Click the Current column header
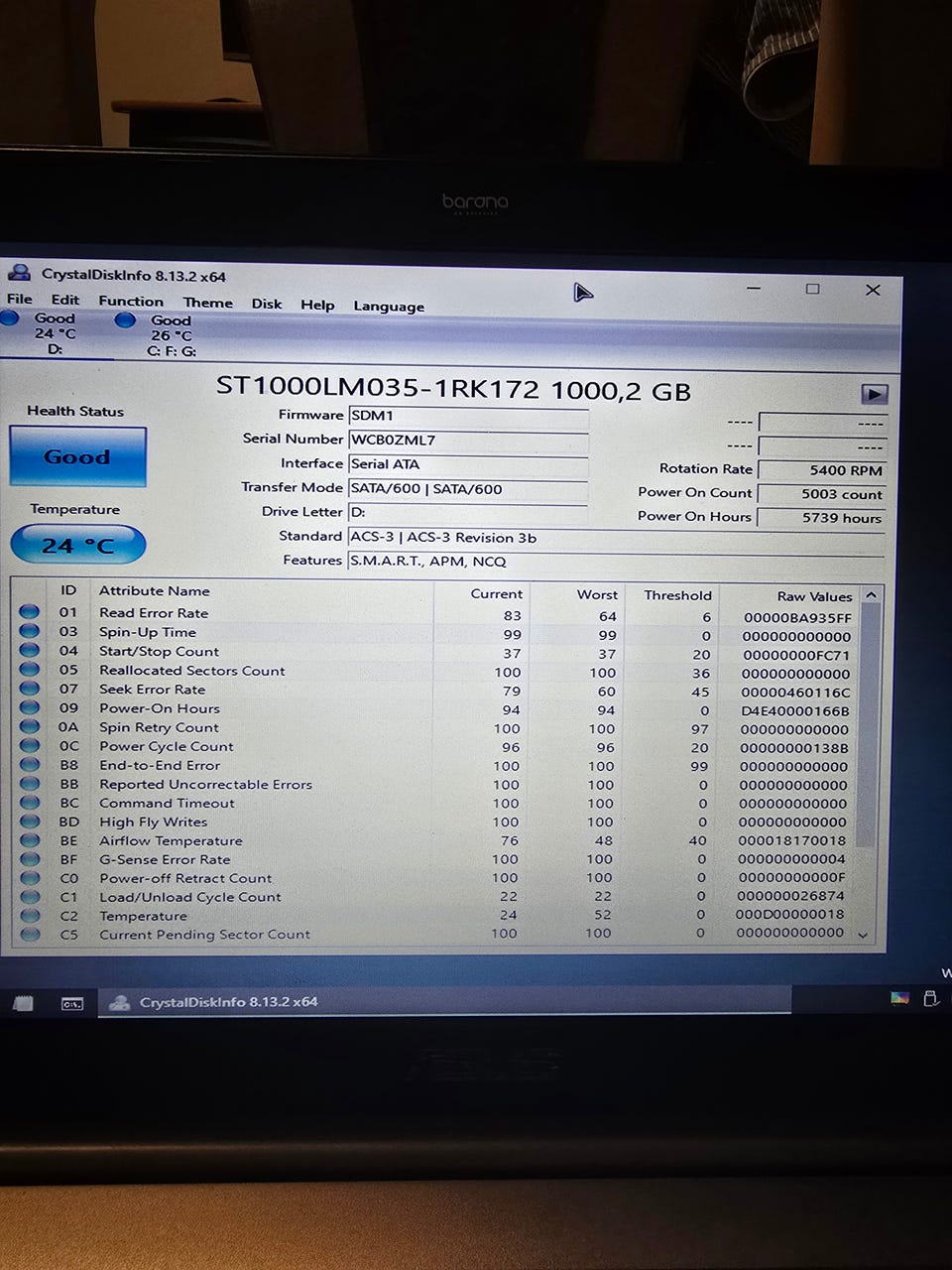 click(496, 594)
